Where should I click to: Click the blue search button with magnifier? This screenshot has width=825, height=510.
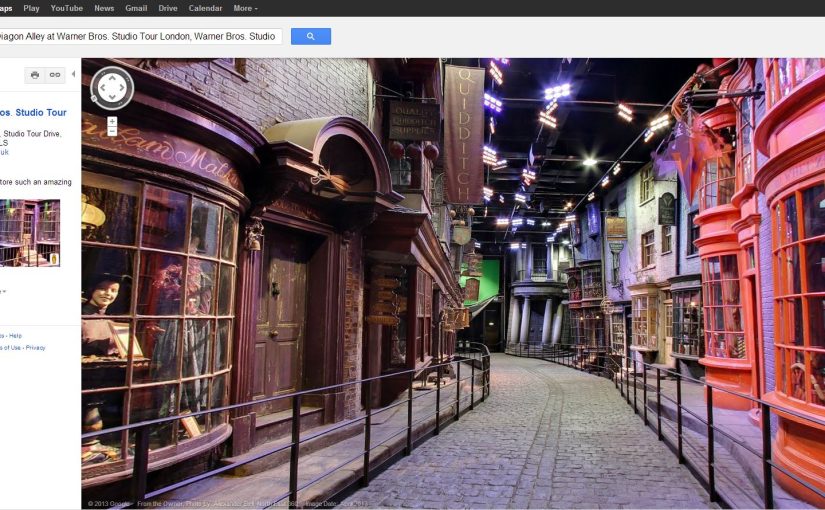pyautogui.click(x=310, y=36)
